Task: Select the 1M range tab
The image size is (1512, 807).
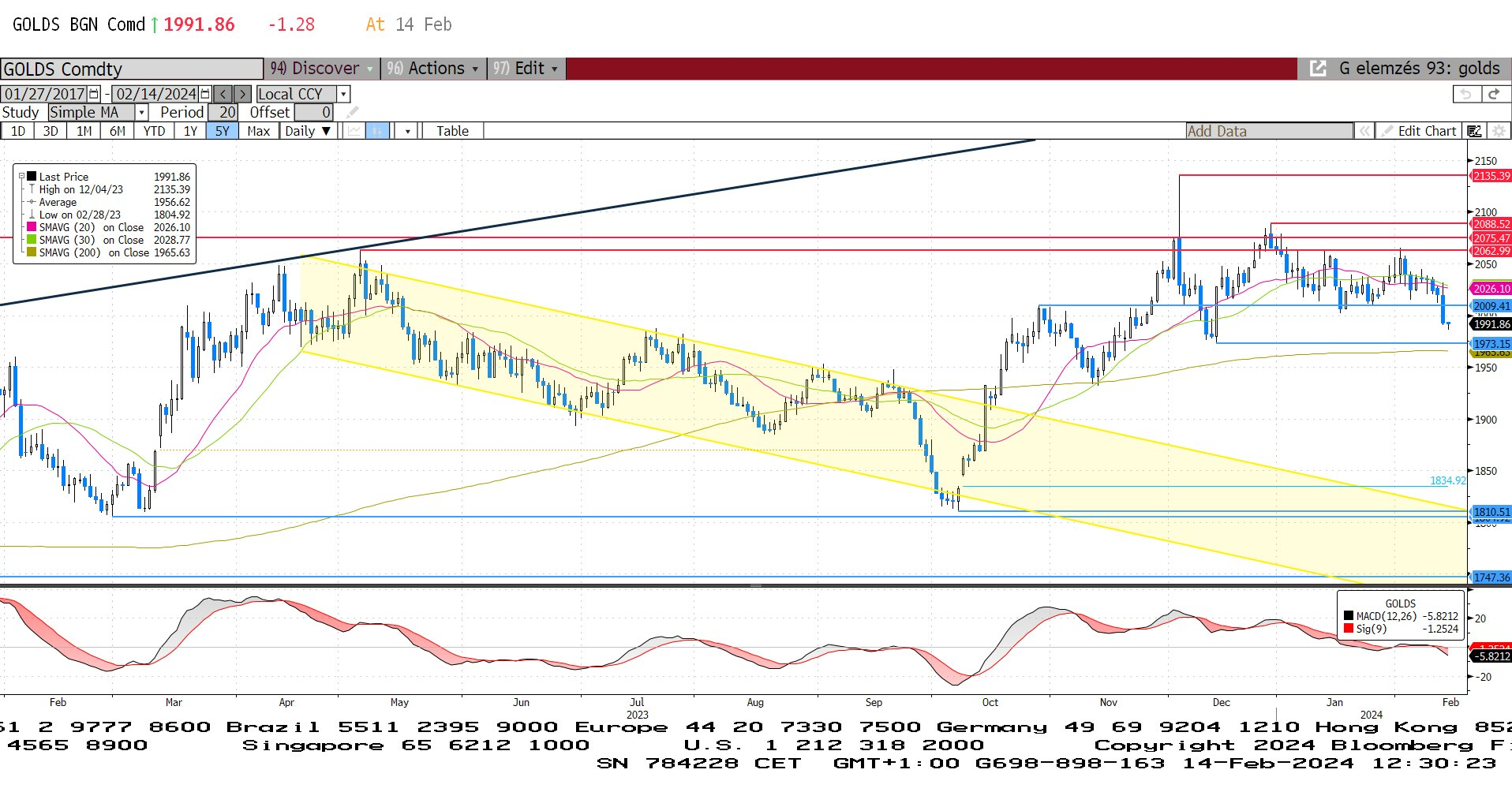Action: pos(84,131)
